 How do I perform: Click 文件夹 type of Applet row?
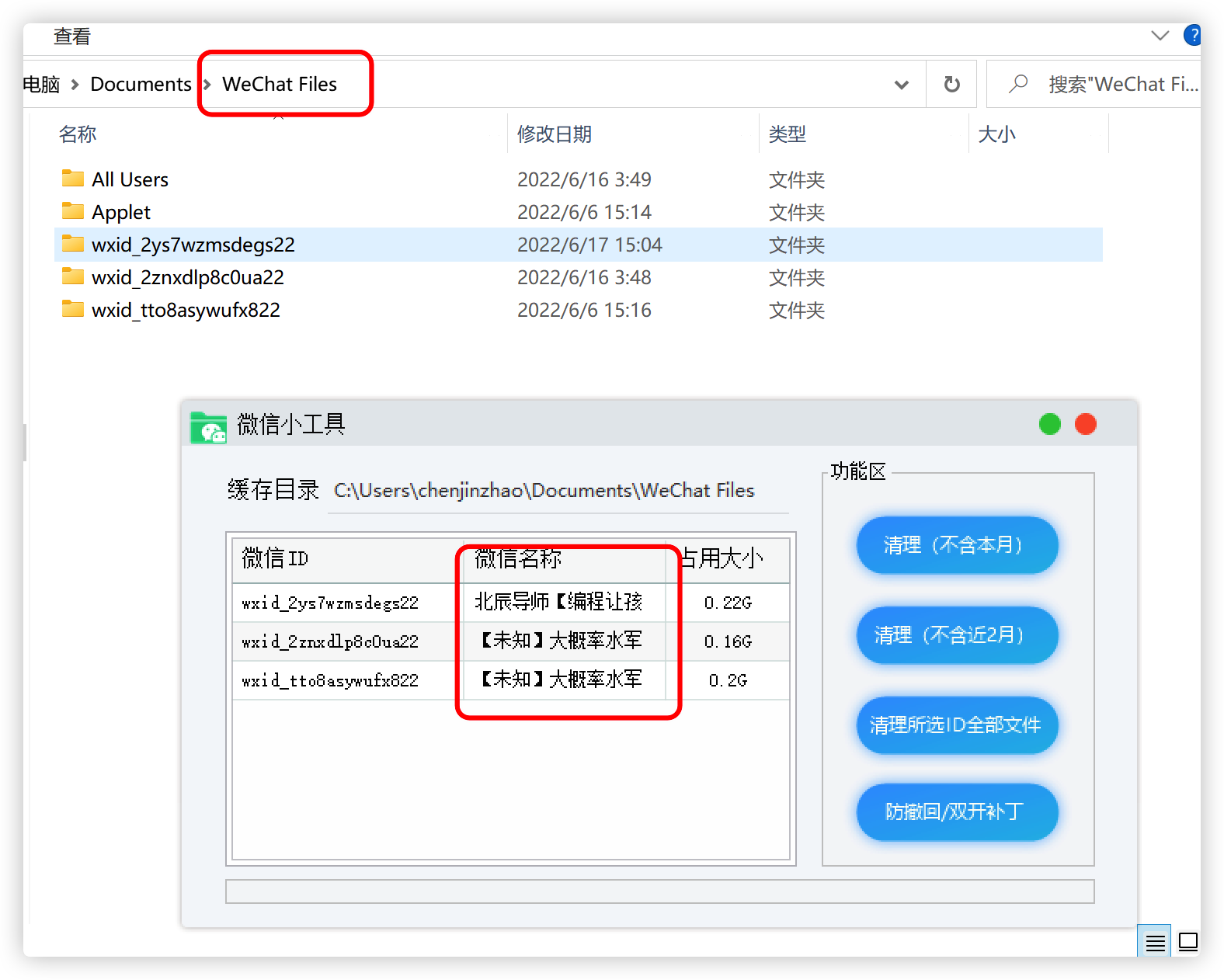point(797,213)
